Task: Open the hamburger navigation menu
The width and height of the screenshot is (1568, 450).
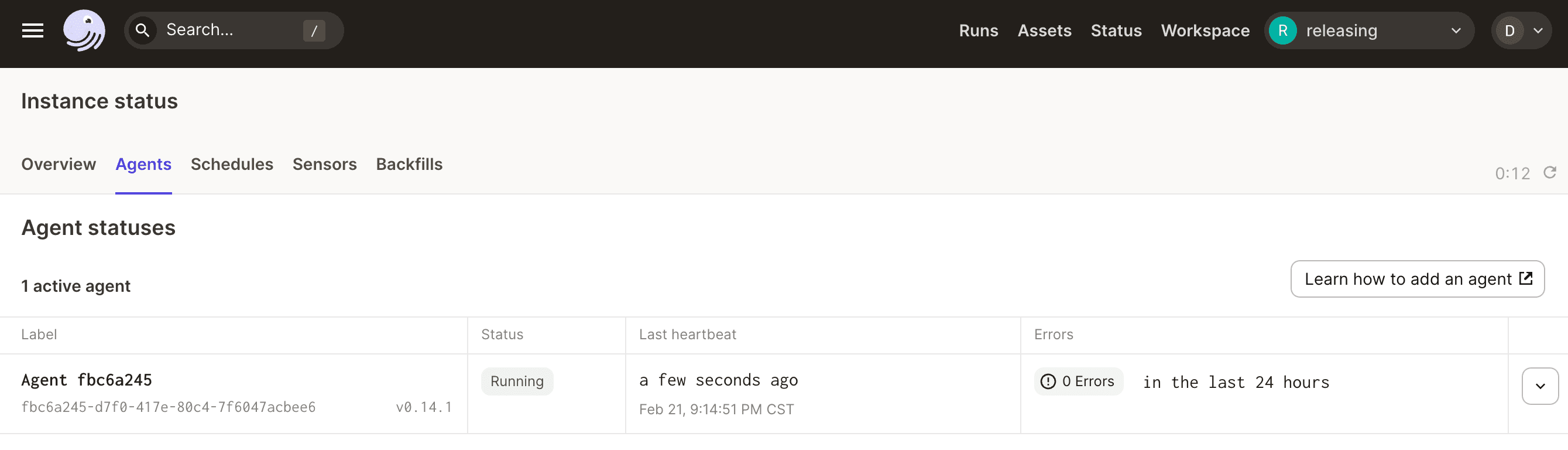Action: 32,30
